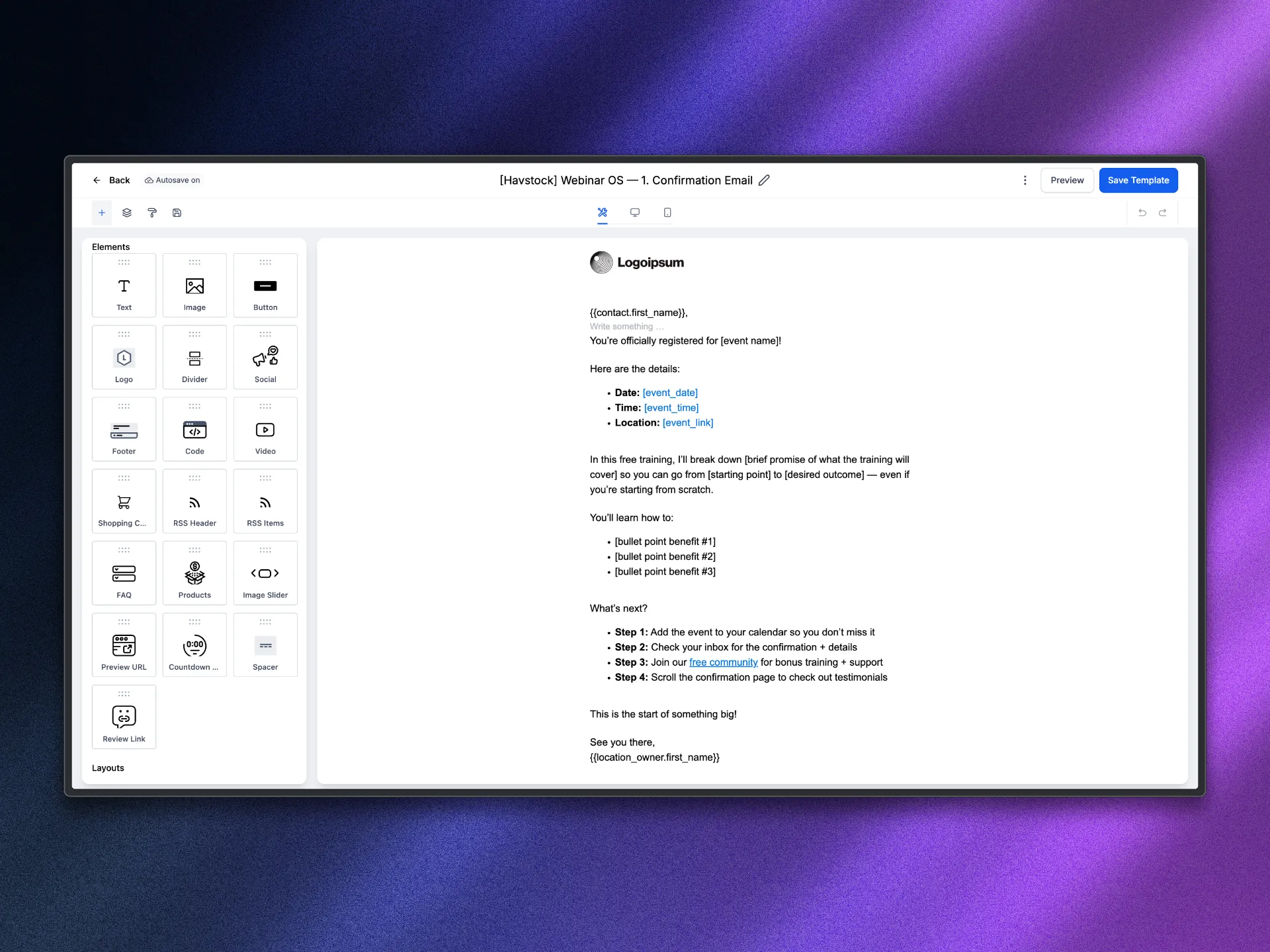Click the free community link
This screenshot has height=952, width=1270.
[x=723, y=662]
